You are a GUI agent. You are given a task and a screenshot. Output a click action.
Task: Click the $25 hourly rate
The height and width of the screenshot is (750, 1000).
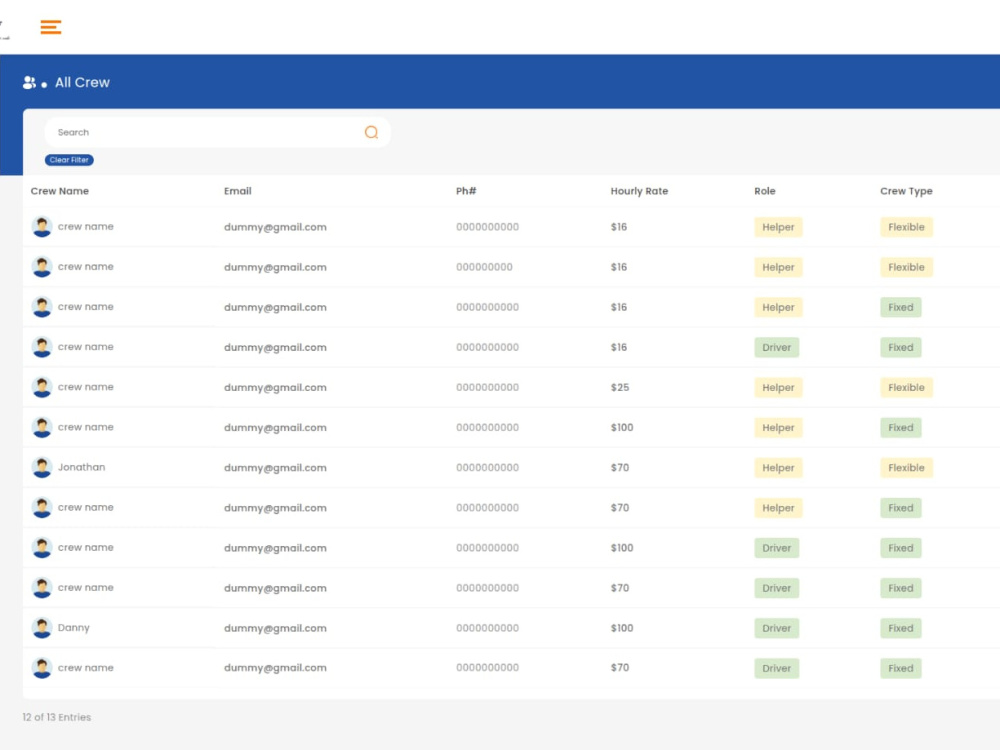point(620,387)
